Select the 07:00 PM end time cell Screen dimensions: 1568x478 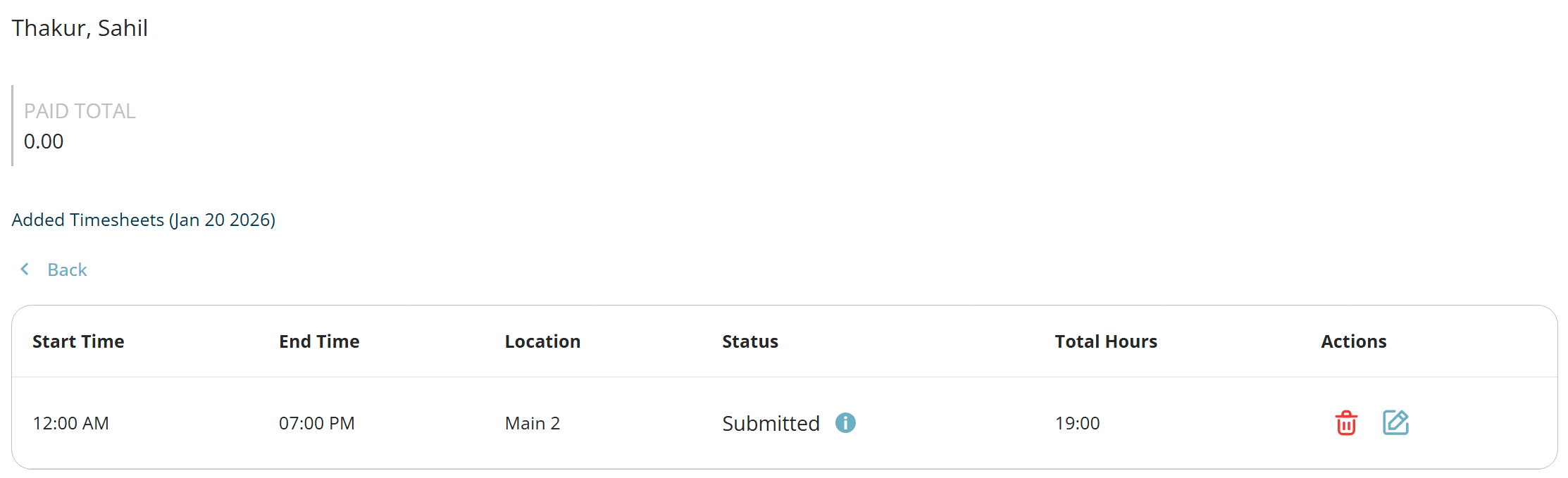(316, 423)
